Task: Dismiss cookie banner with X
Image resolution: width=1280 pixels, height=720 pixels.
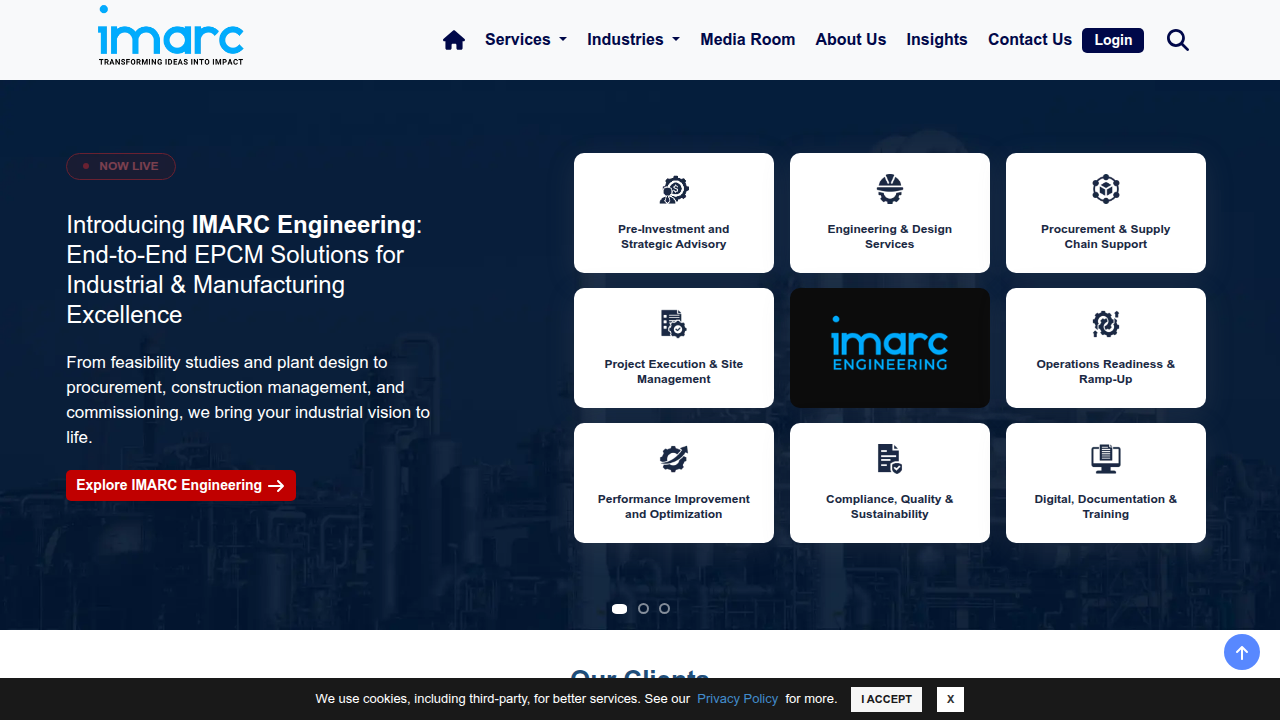Action: (950, 699)
